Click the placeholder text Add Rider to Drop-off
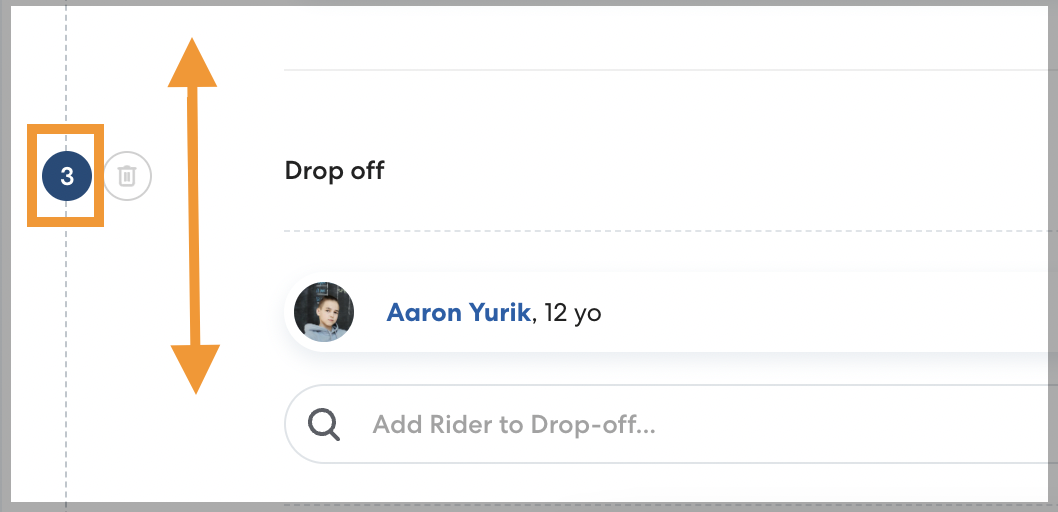 tap(514, 425)
